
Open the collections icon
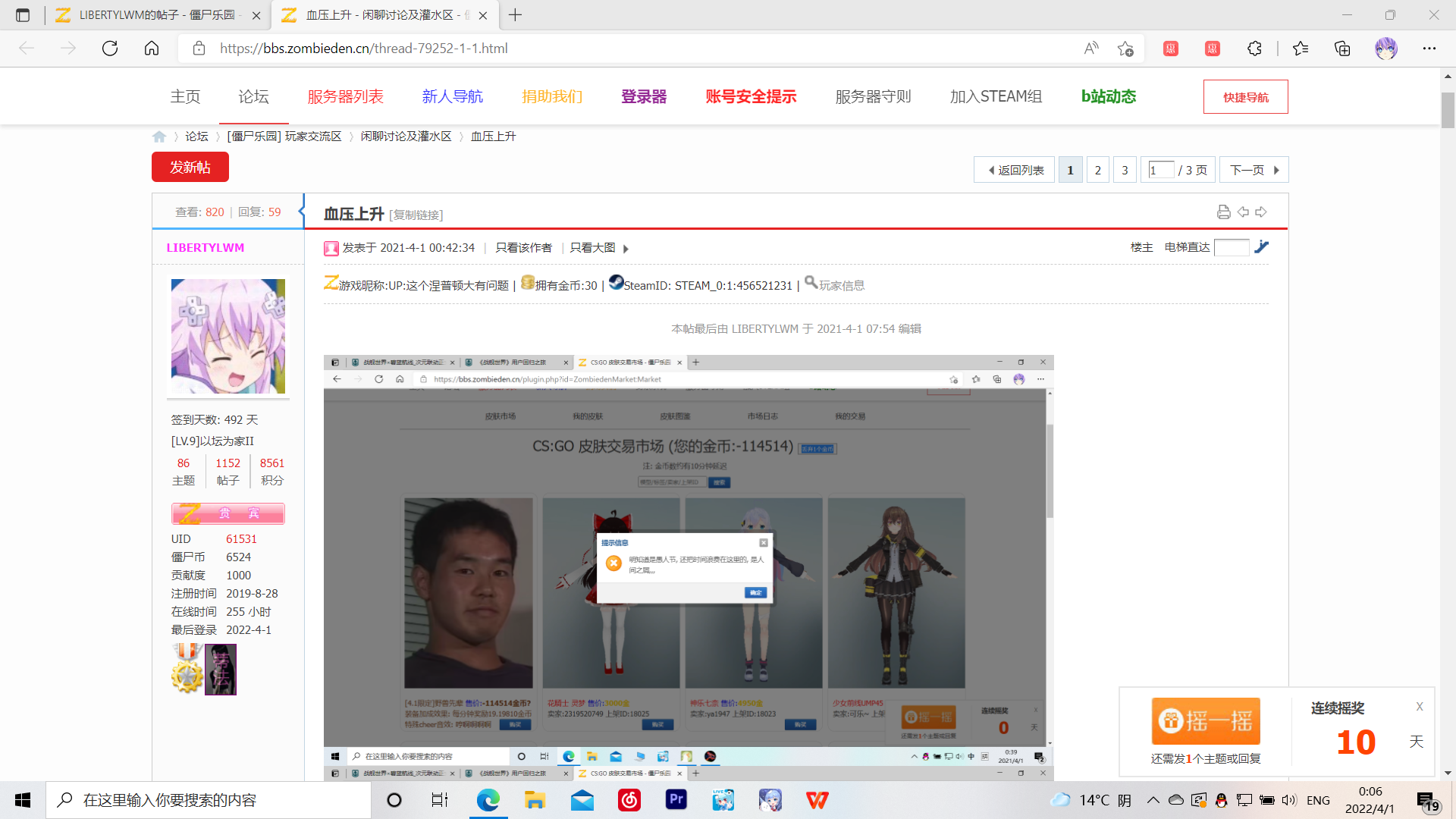tap(1342, 49)
